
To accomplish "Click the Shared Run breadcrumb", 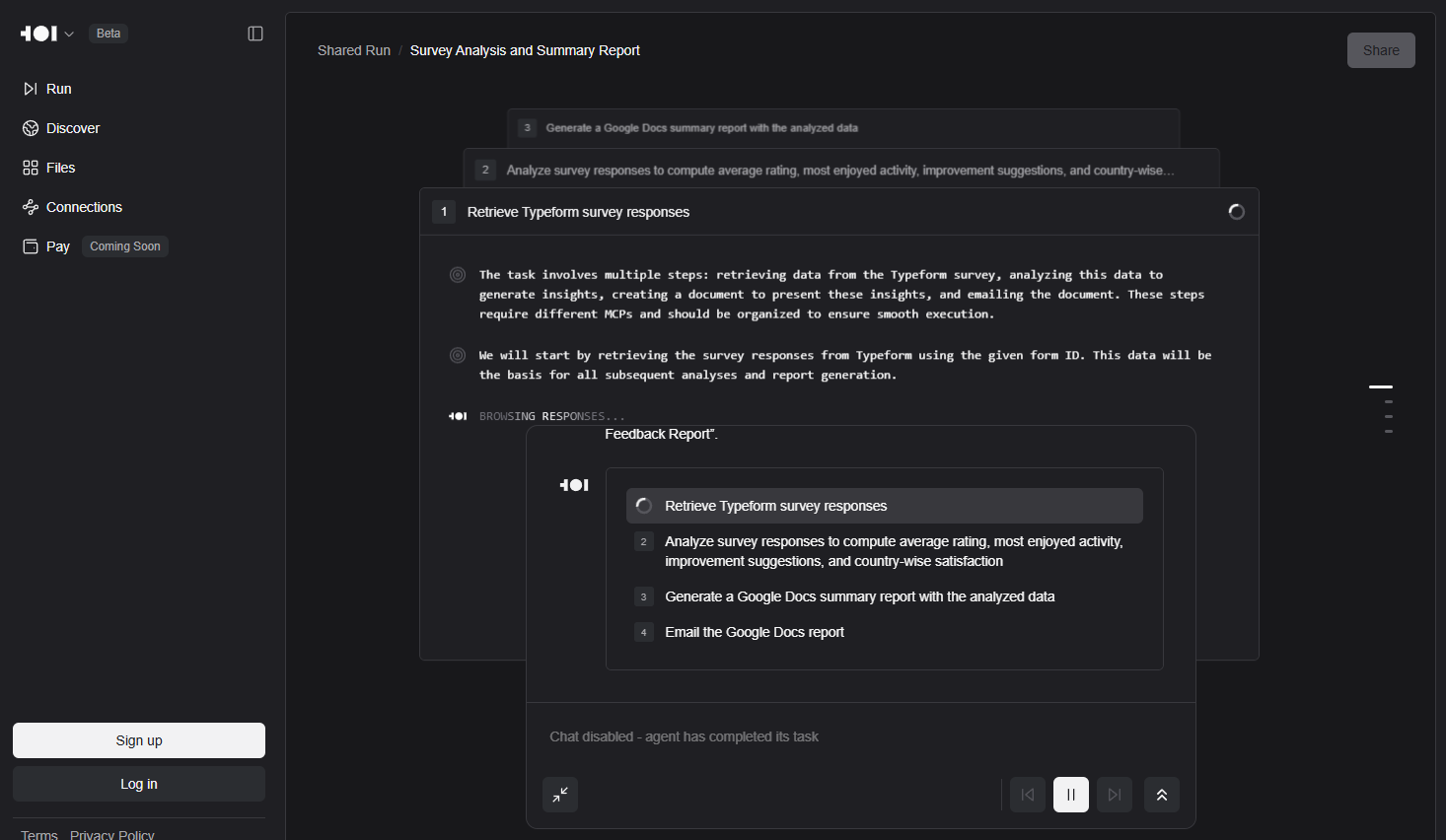I will tap(354, 50).
